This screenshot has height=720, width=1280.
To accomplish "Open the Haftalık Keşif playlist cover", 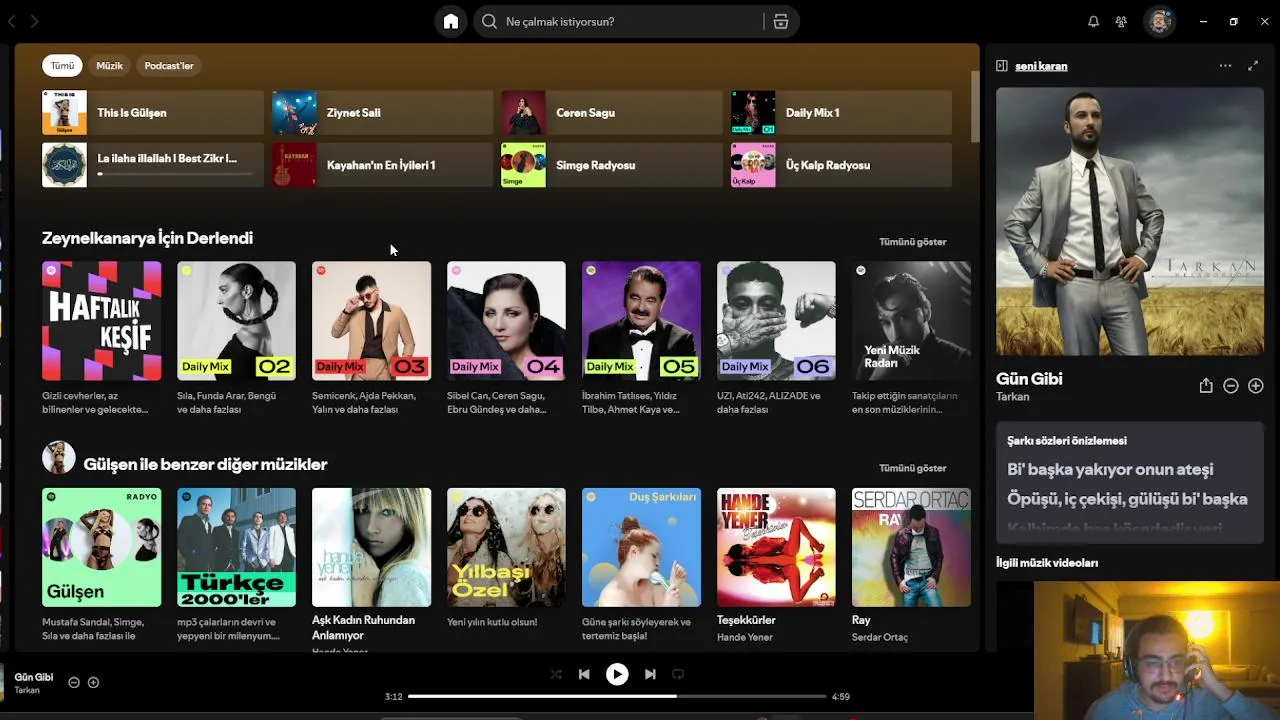I will (101, 321).
